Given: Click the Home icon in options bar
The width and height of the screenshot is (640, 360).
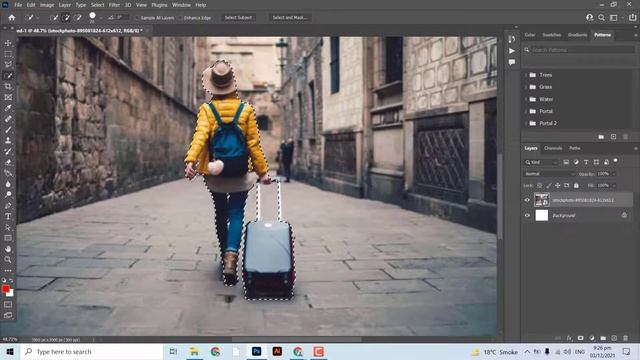Looking at the screenshot, I should tap(11, 18).
